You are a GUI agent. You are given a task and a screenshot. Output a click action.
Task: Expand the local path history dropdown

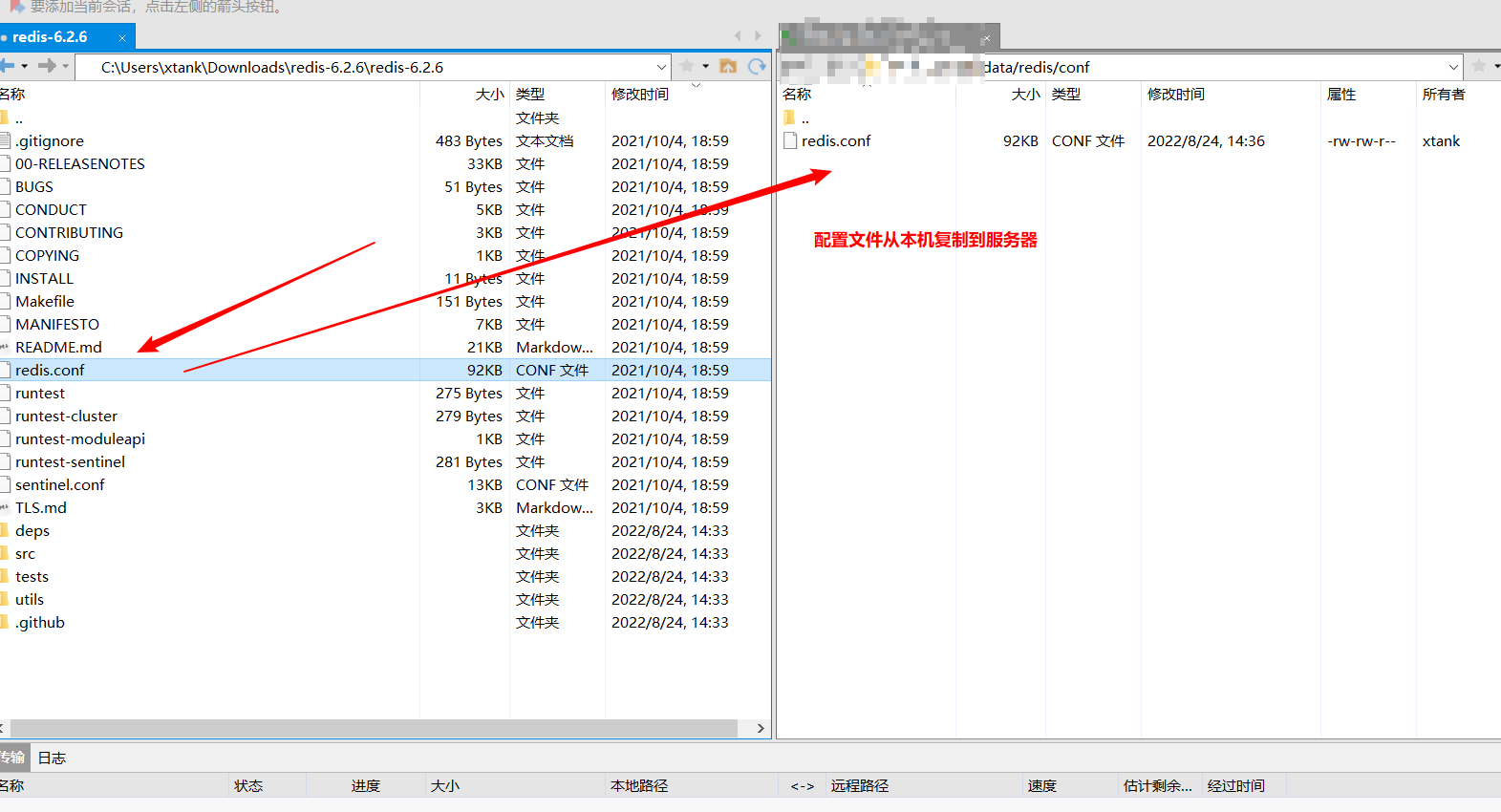point(661,67)
